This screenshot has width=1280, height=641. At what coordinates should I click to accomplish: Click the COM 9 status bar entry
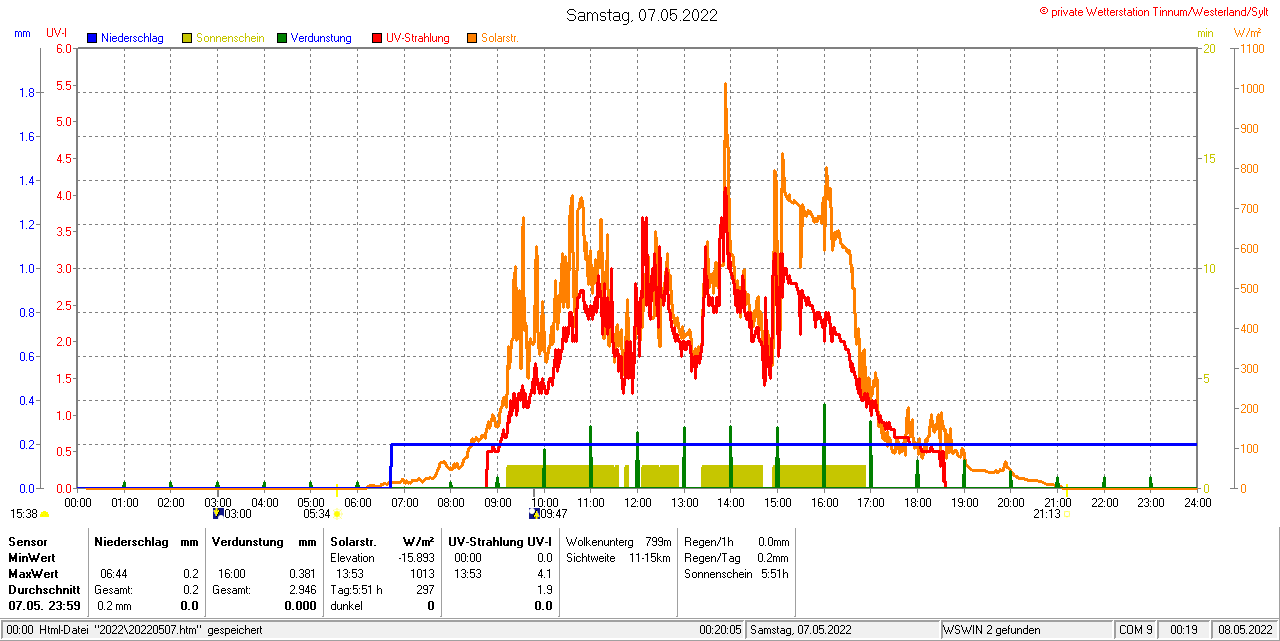coord(1136,630)
